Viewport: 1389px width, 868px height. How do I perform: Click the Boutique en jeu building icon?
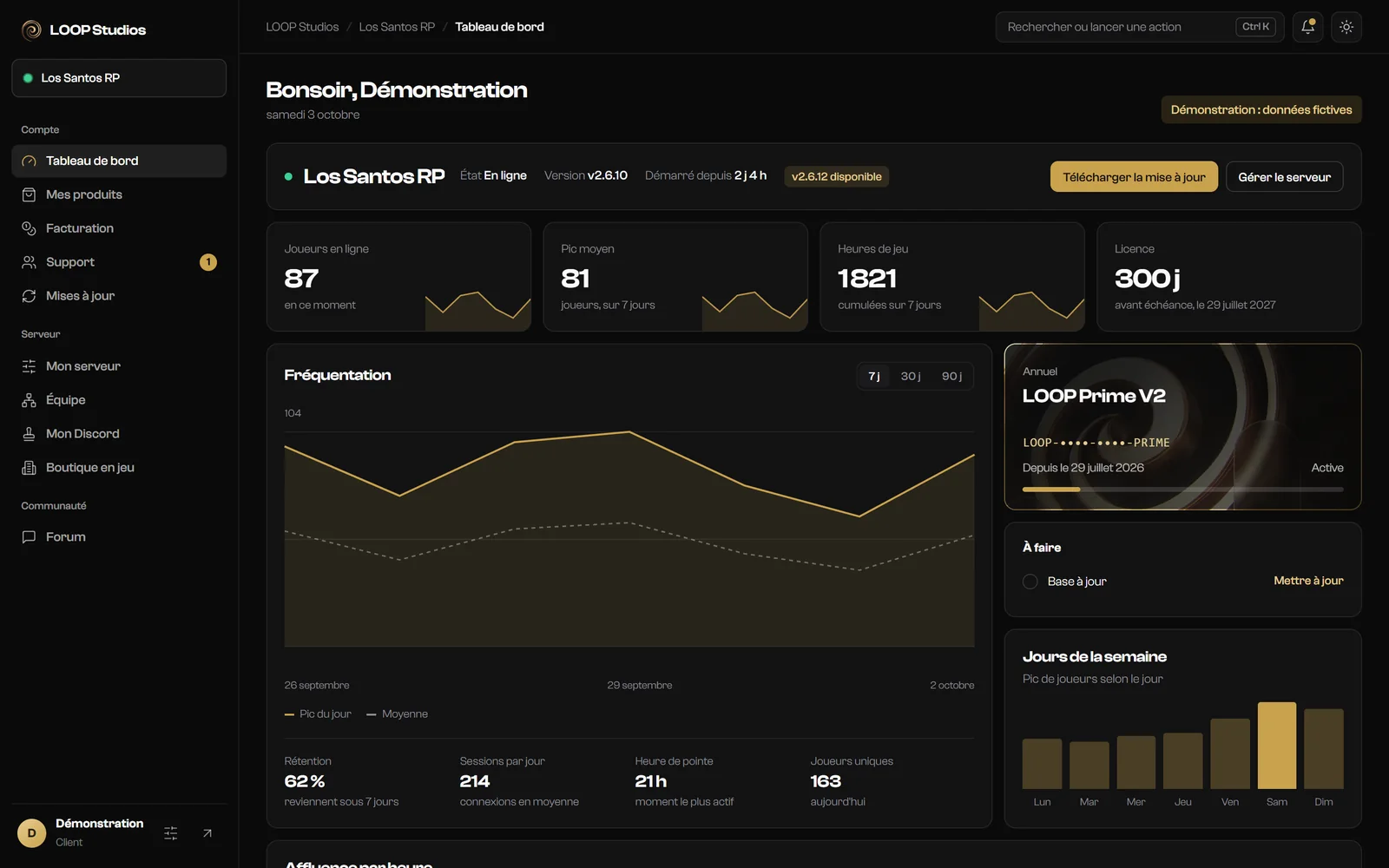click(29, 468)
